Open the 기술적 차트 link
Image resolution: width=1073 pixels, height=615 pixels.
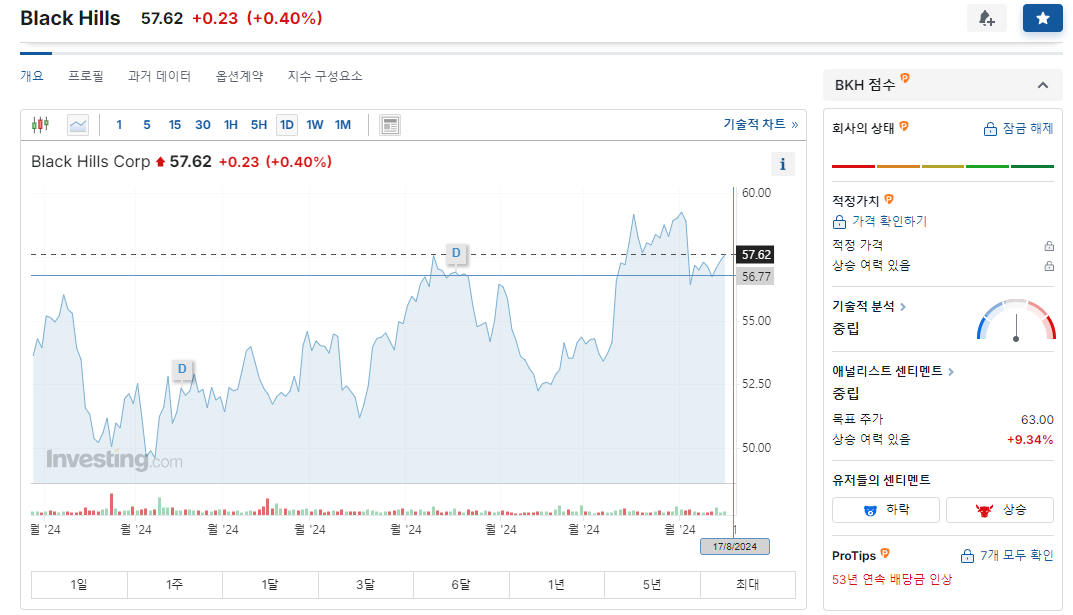[760, 124]
